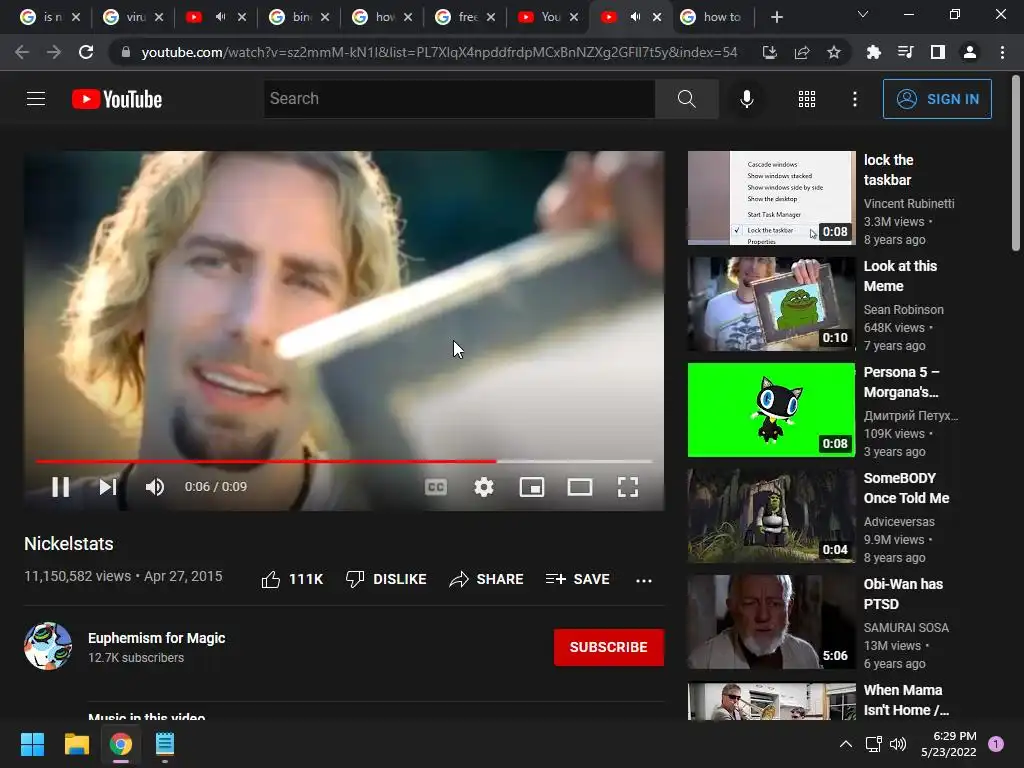The image size is (1024, 768).
Task: Toggle theater mode
Action: click(579, 487)
